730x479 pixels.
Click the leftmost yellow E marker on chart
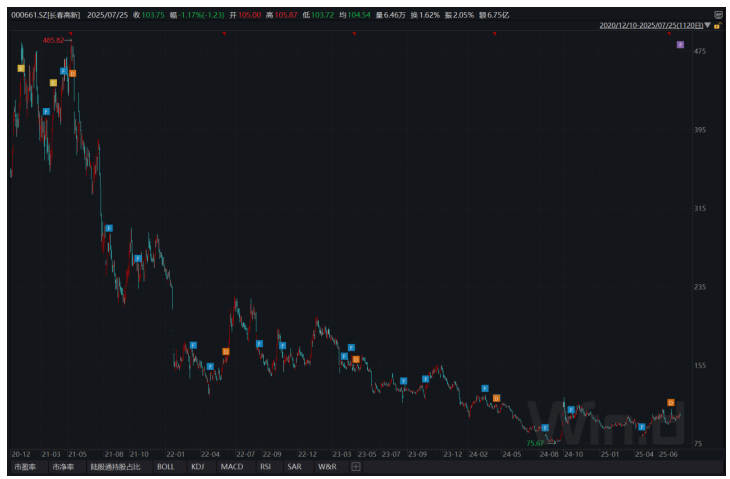click(x=21, y=68)
